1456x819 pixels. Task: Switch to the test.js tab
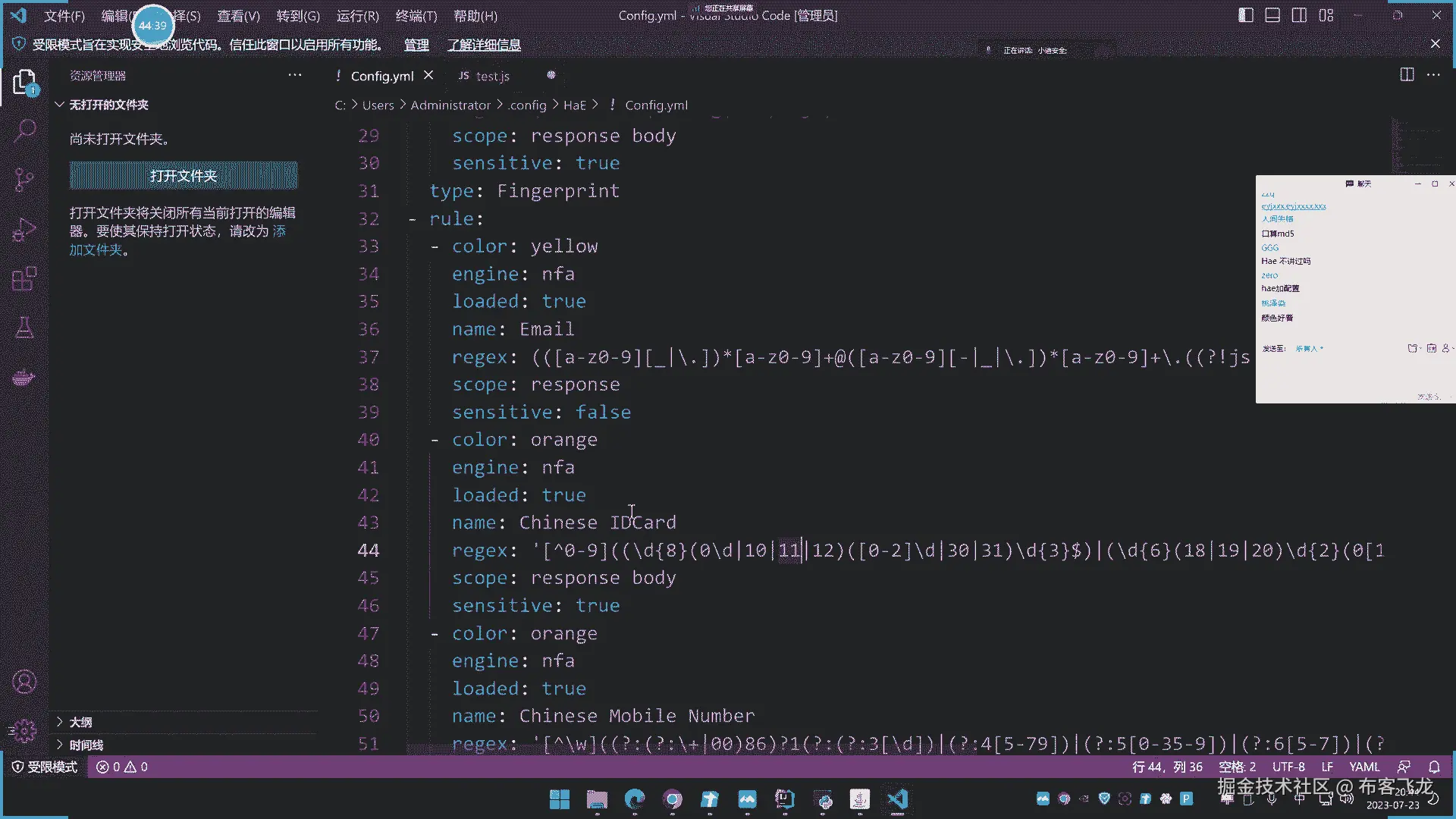tap(492, 76)
